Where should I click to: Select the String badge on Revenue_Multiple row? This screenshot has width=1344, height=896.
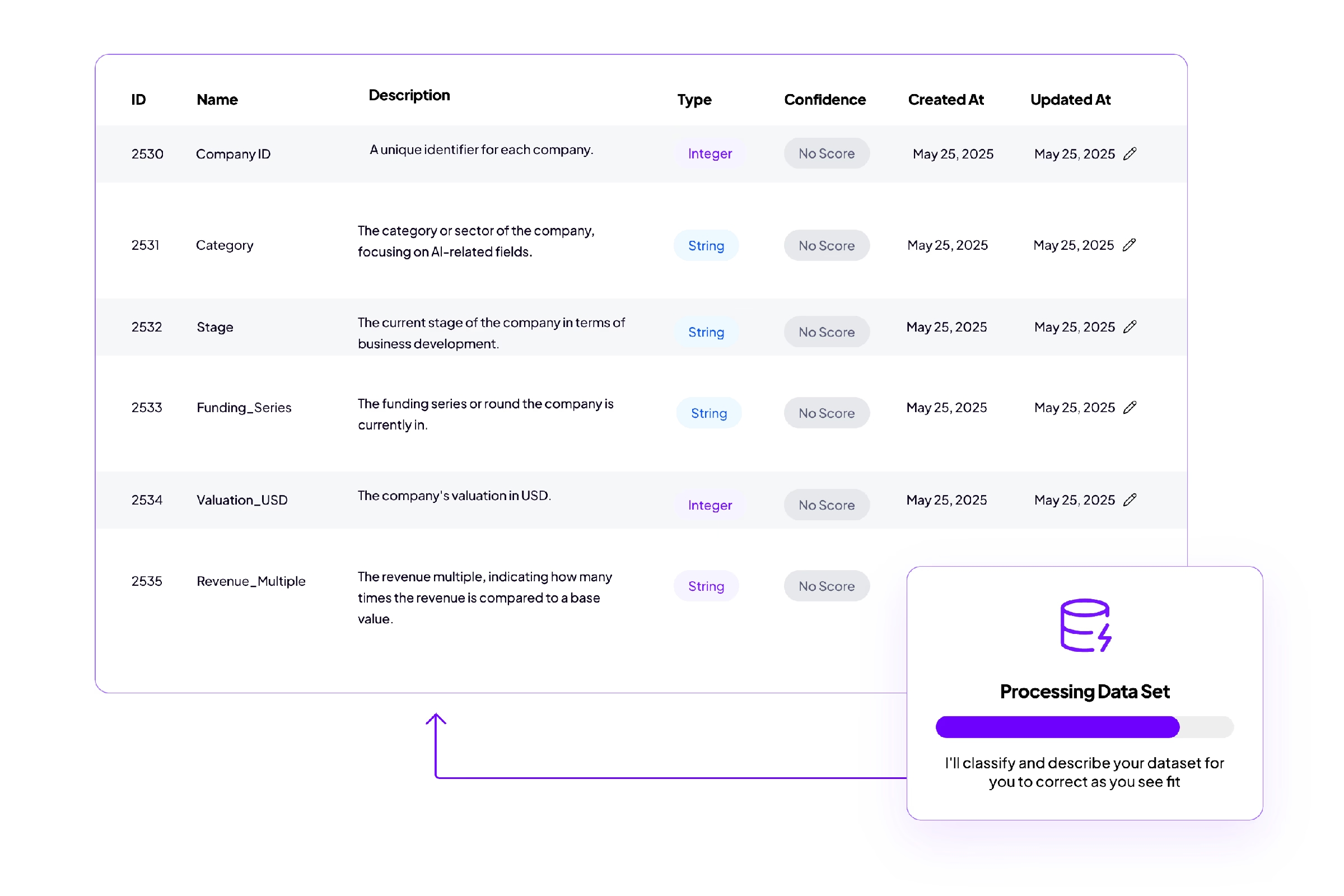[706, 586]
